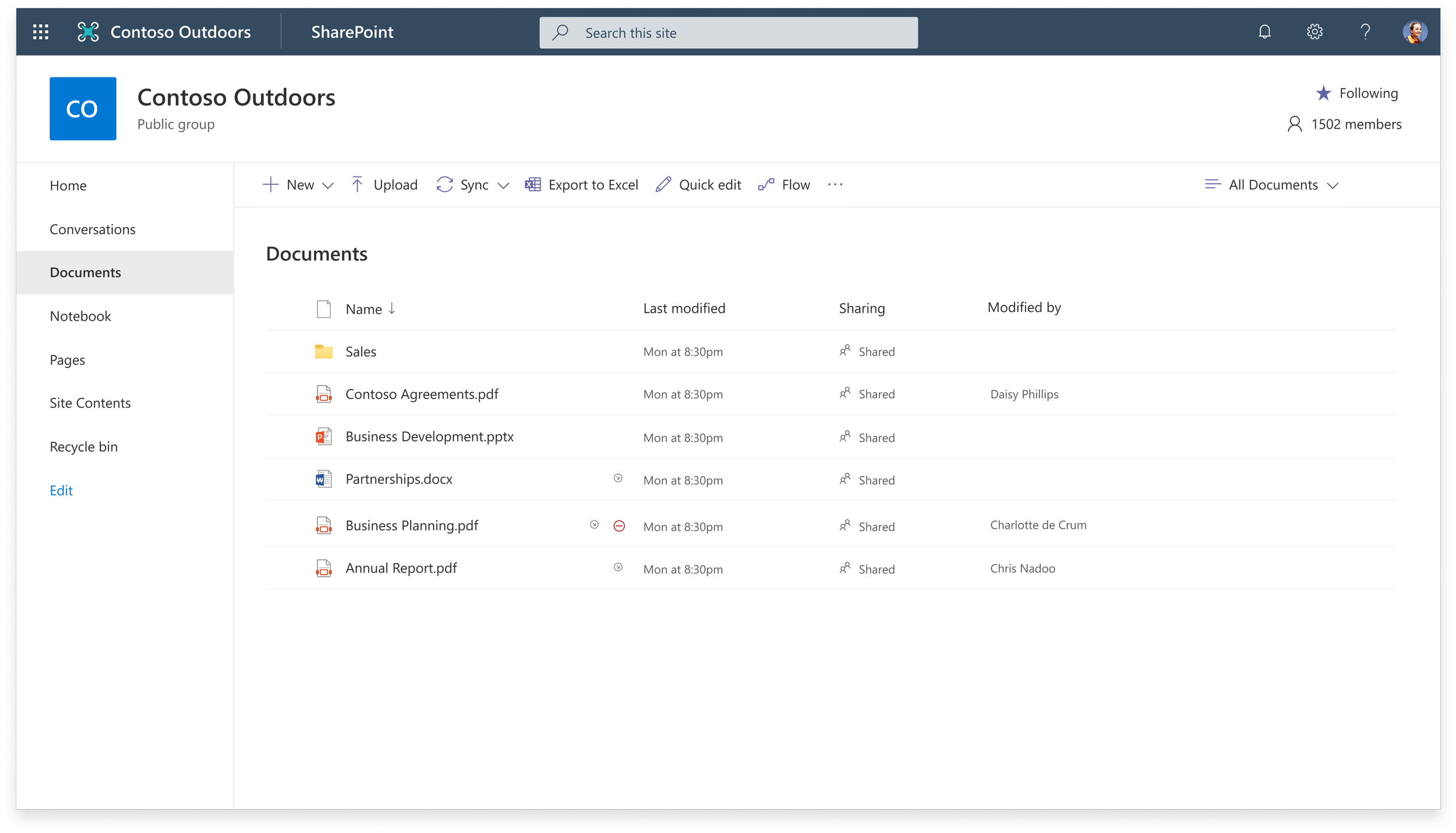1456x833 pixels.
Task: Click the Upload icon in the toolbar
Action: pos(358,185)
